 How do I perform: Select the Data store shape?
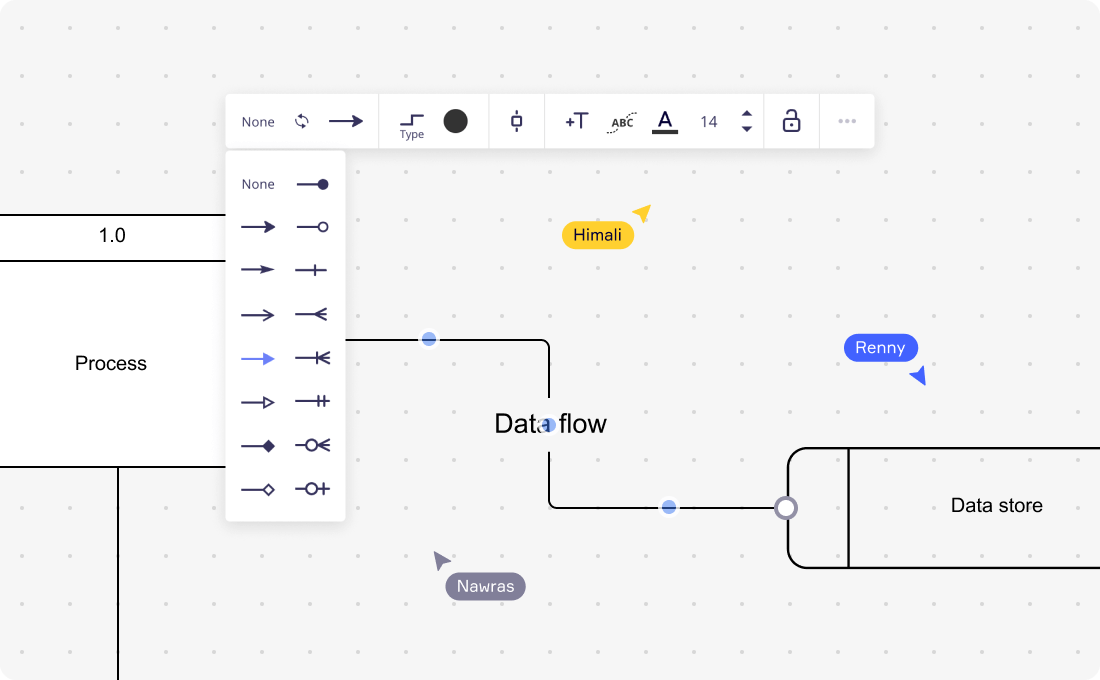tap(997, 506)
